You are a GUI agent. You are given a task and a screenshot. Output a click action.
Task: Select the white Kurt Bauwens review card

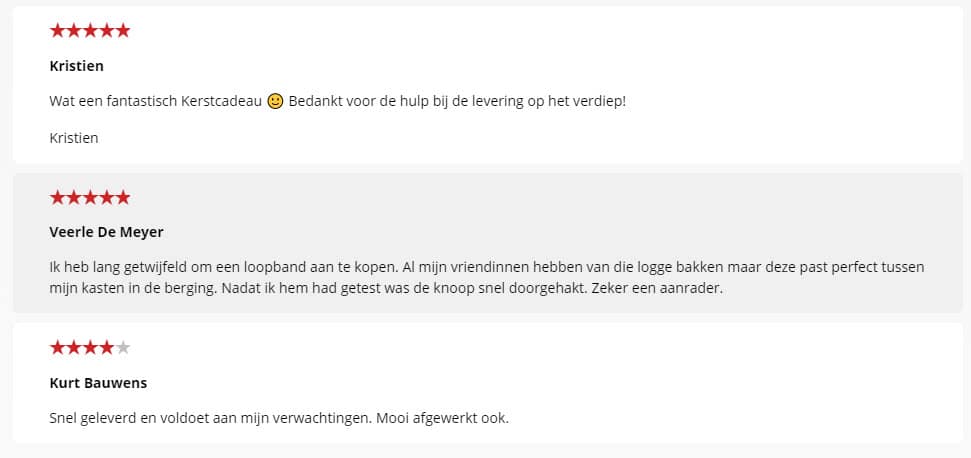coord(487,382)
